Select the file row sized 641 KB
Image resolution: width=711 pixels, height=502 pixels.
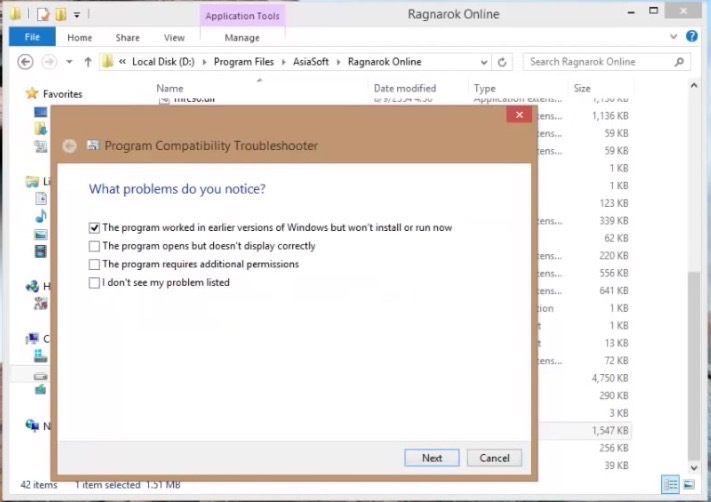point(585,291)
